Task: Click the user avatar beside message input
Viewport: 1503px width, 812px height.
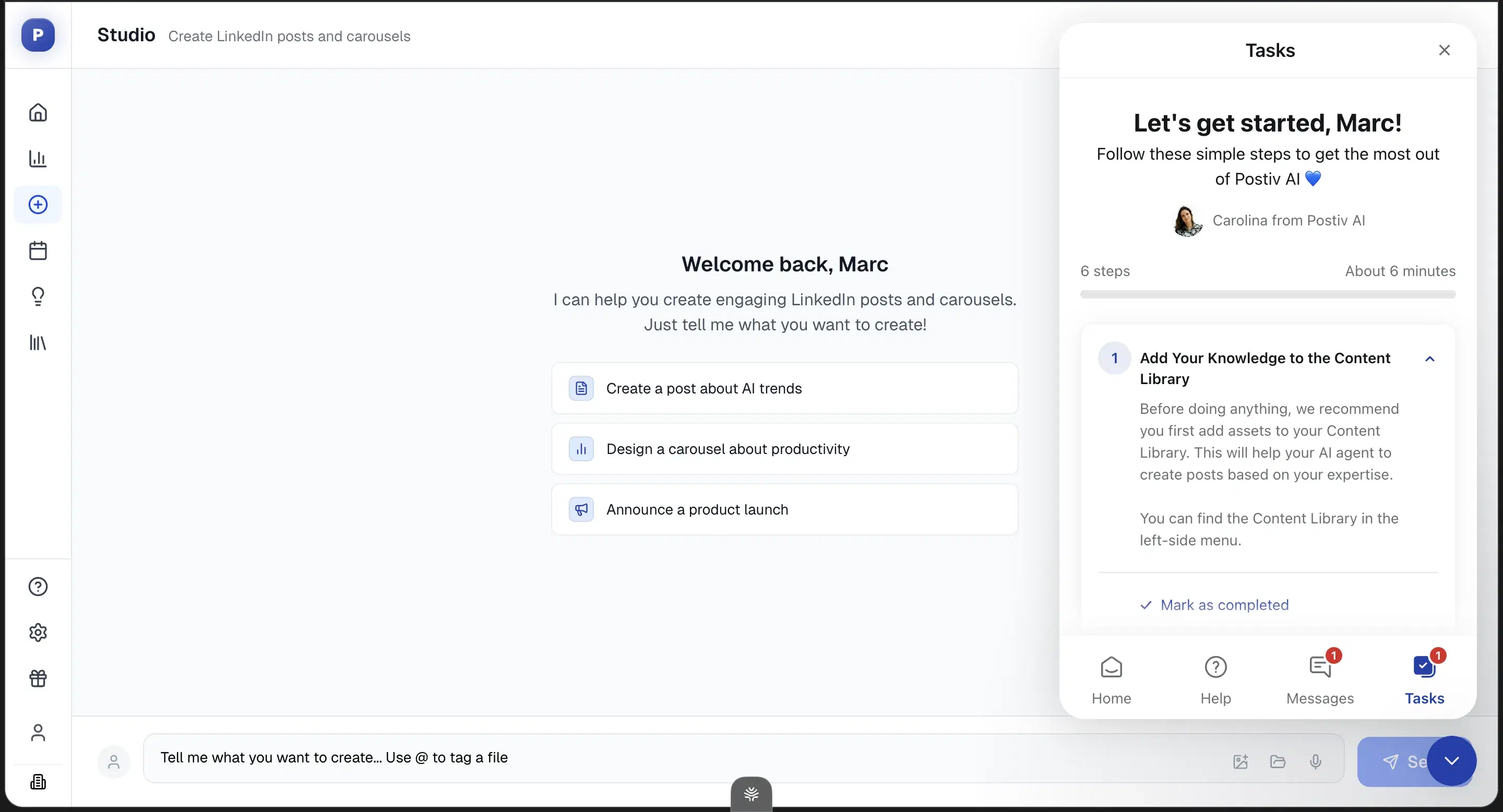Action: pos(114,761)
